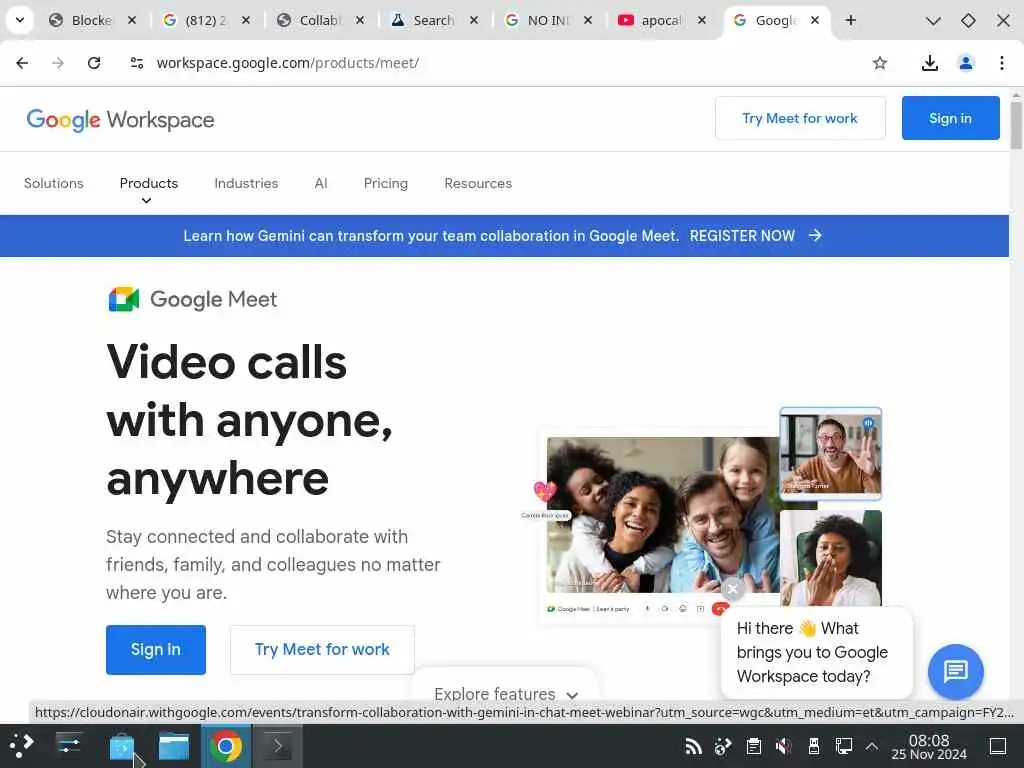The height and width of the screenshot is (768, 1024).
Task: Reload the current page
Action: pos(94,63)
